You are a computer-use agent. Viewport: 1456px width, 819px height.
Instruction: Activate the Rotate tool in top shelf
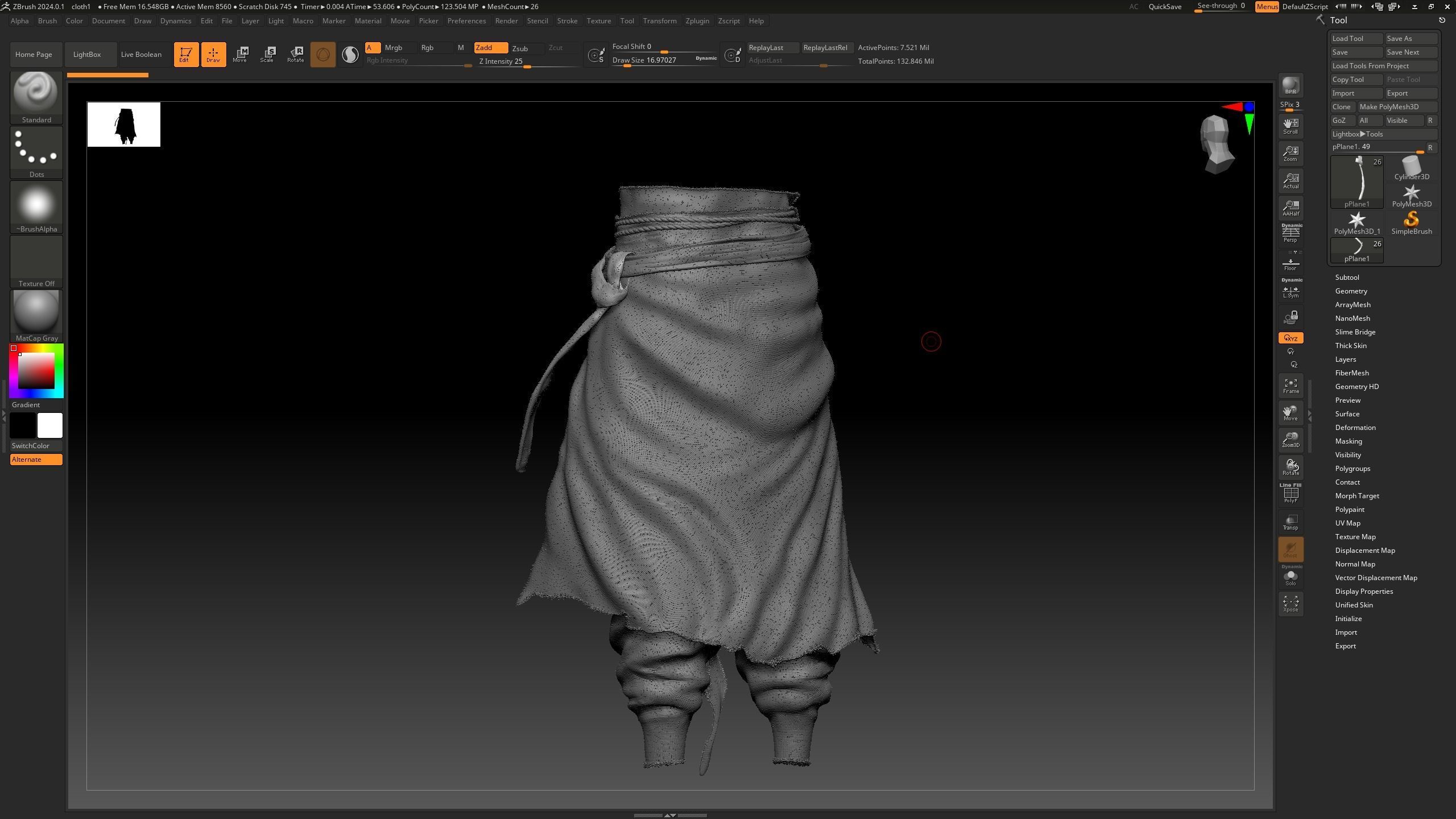295,55
